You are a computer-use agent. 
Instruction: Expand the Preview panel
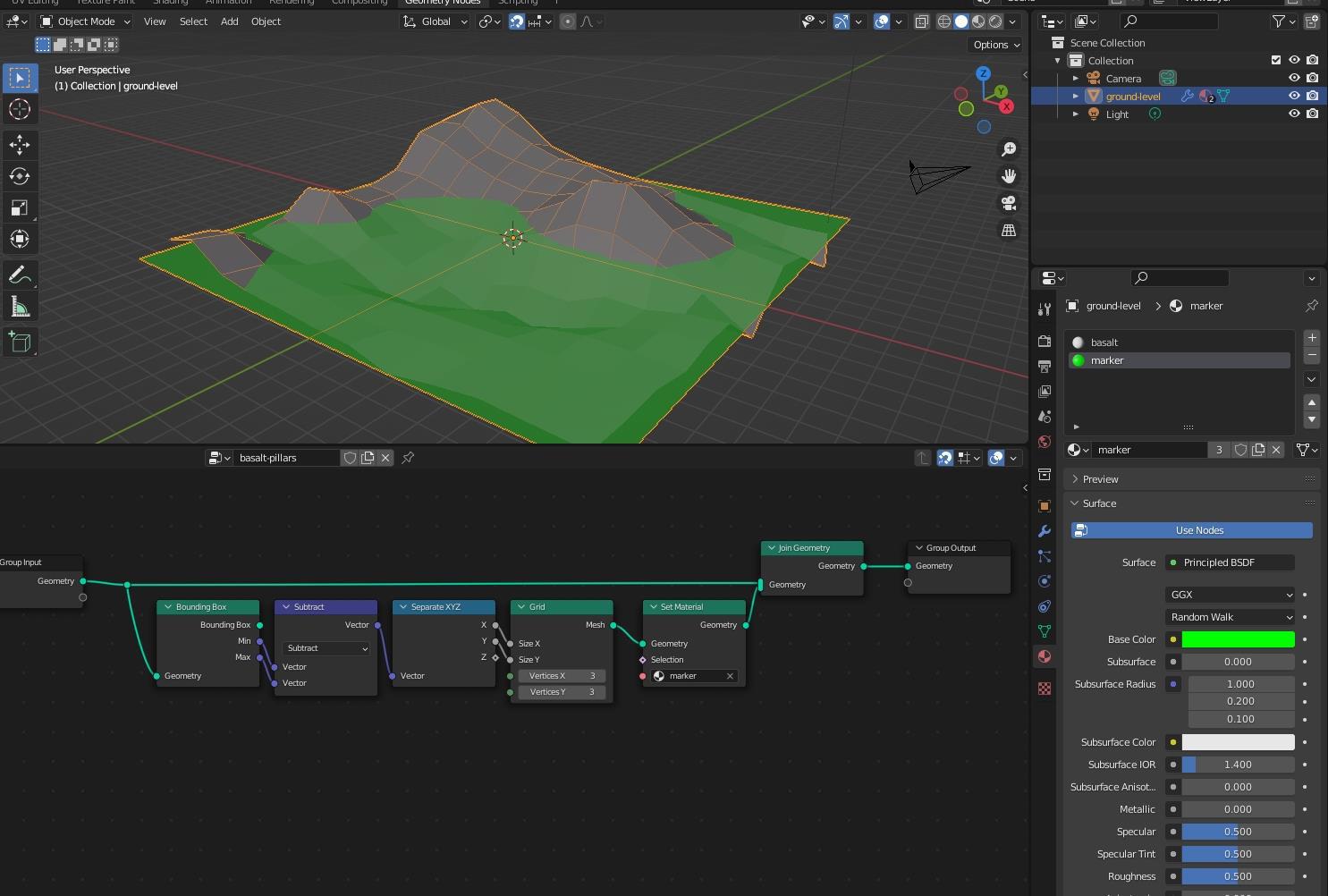(1100, 479)
